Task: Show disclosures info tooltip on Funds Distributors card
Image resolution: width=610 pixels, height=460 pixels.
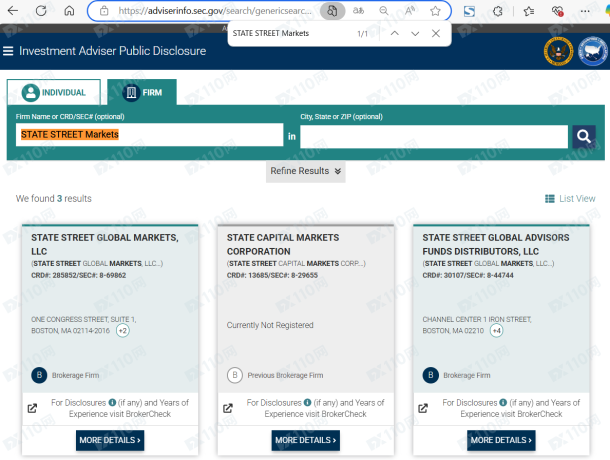Action: 503,402
